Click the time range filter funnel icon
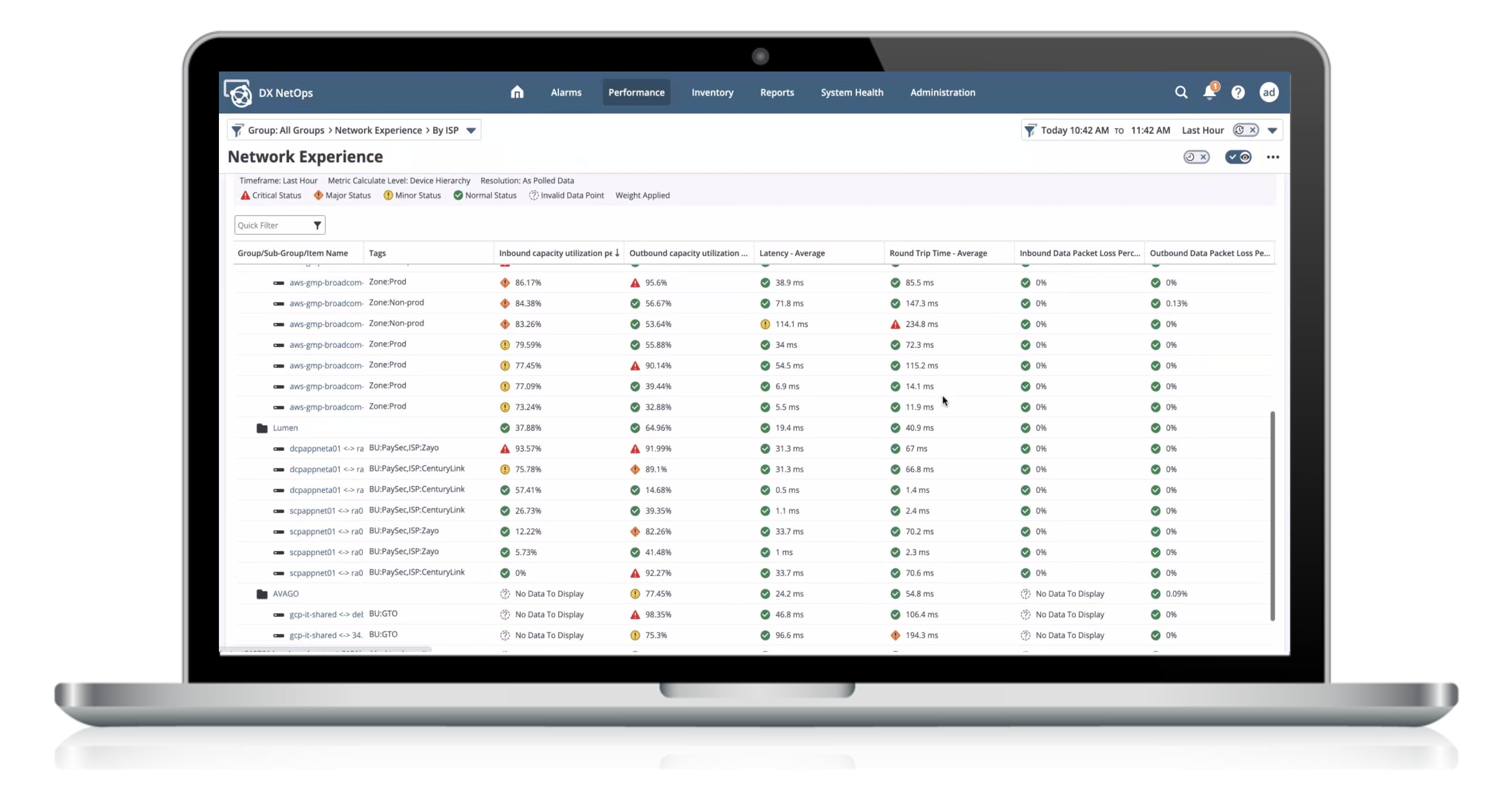Screen dimensions: 1512x793 (1030, 131)
